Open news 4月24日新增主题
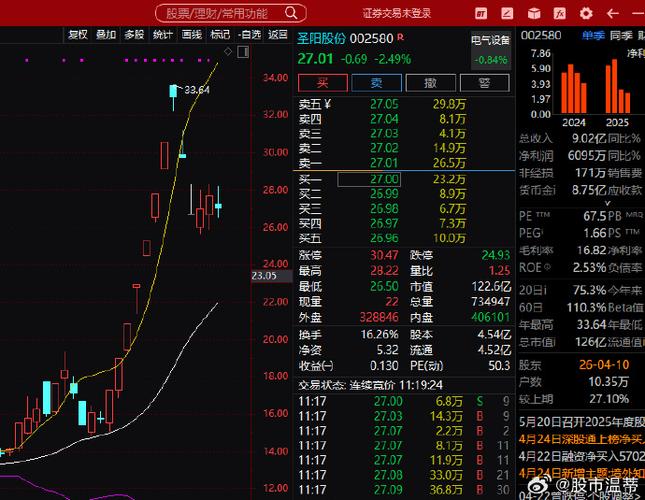Screen dimensions: 645x500 point(582,473)
